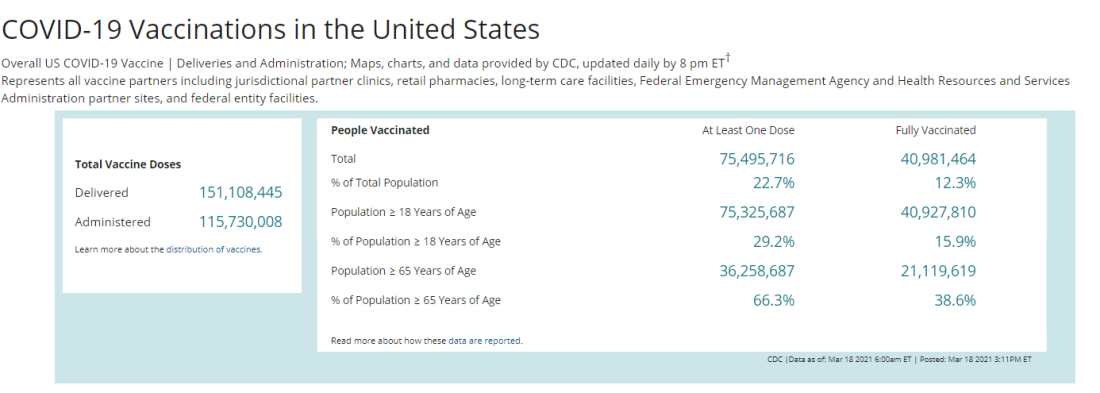Click the 66.3% of 65+ population figure
The width and height of the screenshot is (1100, 393).
click(x=773, y=300)
